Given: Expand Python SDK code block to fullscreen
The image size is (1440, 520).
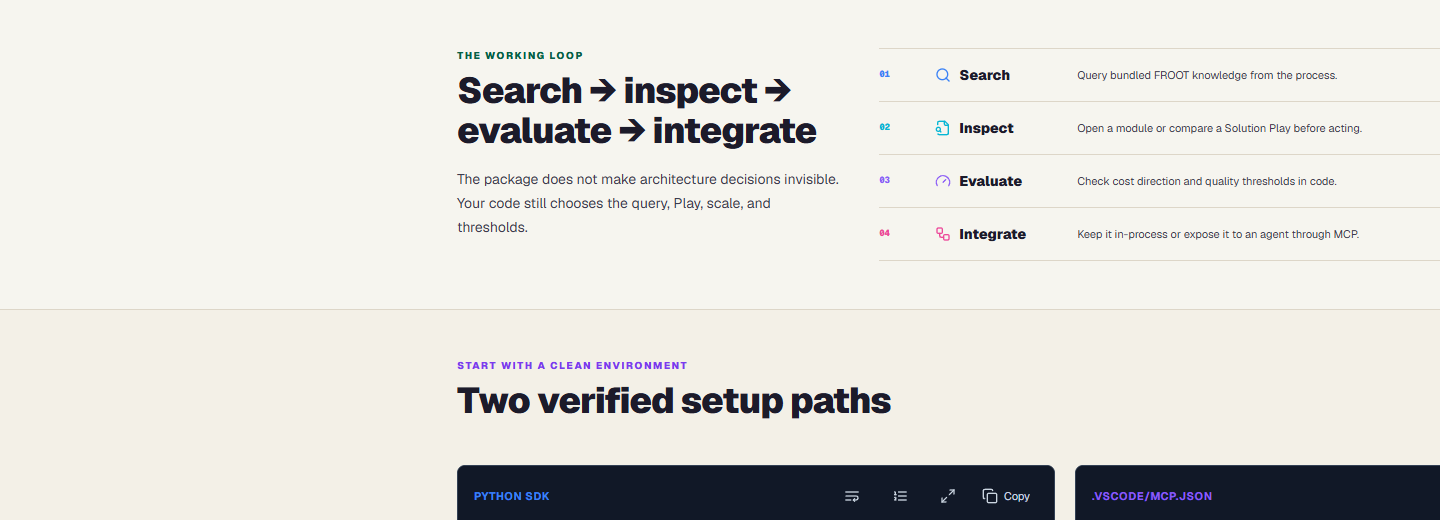Looking at the screenshot, I should tap(948, 496).
